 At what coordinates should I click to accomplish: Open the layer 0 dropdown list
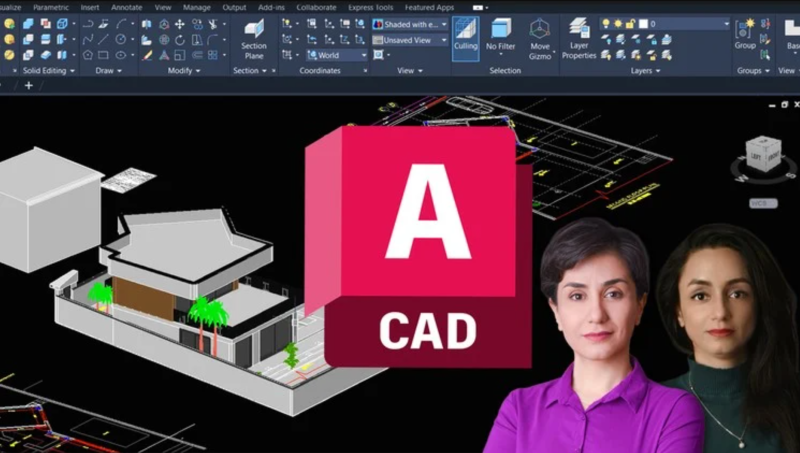(x=726, y=23)
